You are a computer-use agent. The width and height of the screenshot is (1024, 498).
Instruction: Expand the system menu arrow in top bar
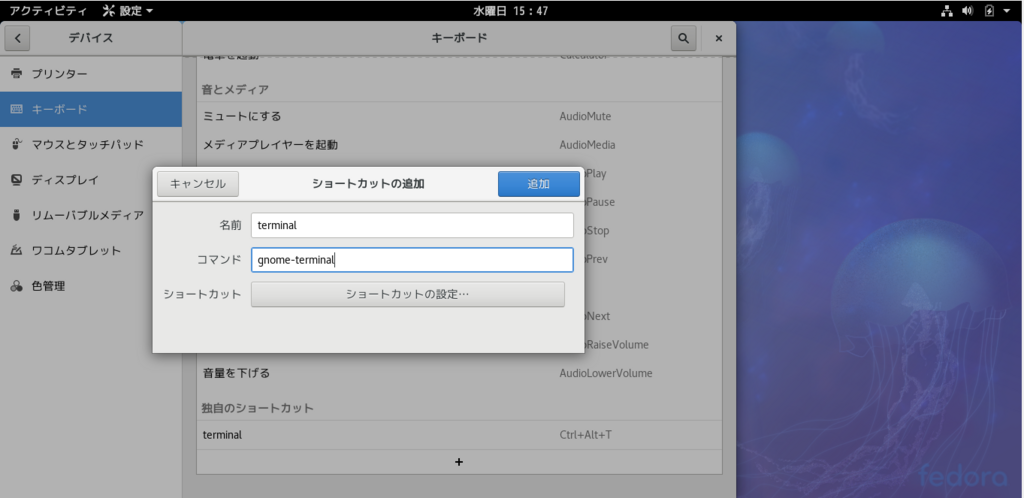pyautogui.click(x=1006, y=11)
